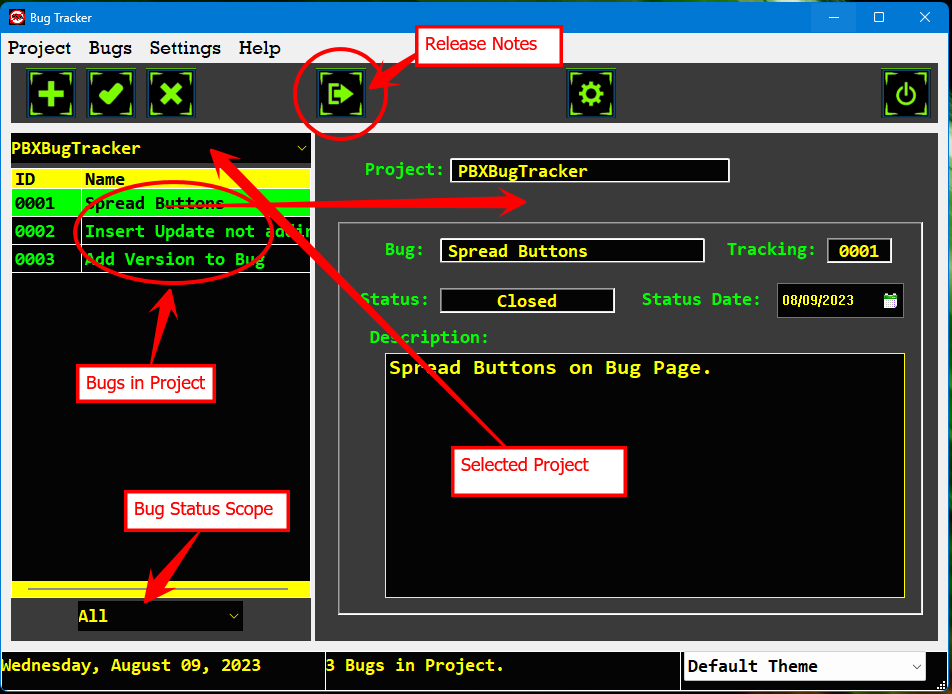Click the ID column header
952x694 pixels.
click(x=46, y=179)
